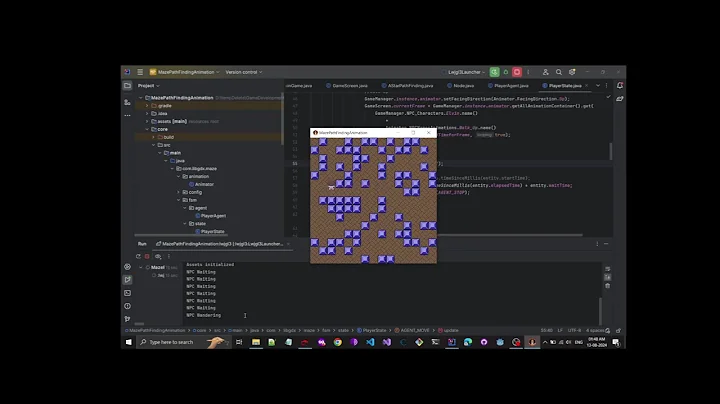This screenshot has width=720, height=404.
Task: Close the PlayerState.java tab
Action: 586,86
